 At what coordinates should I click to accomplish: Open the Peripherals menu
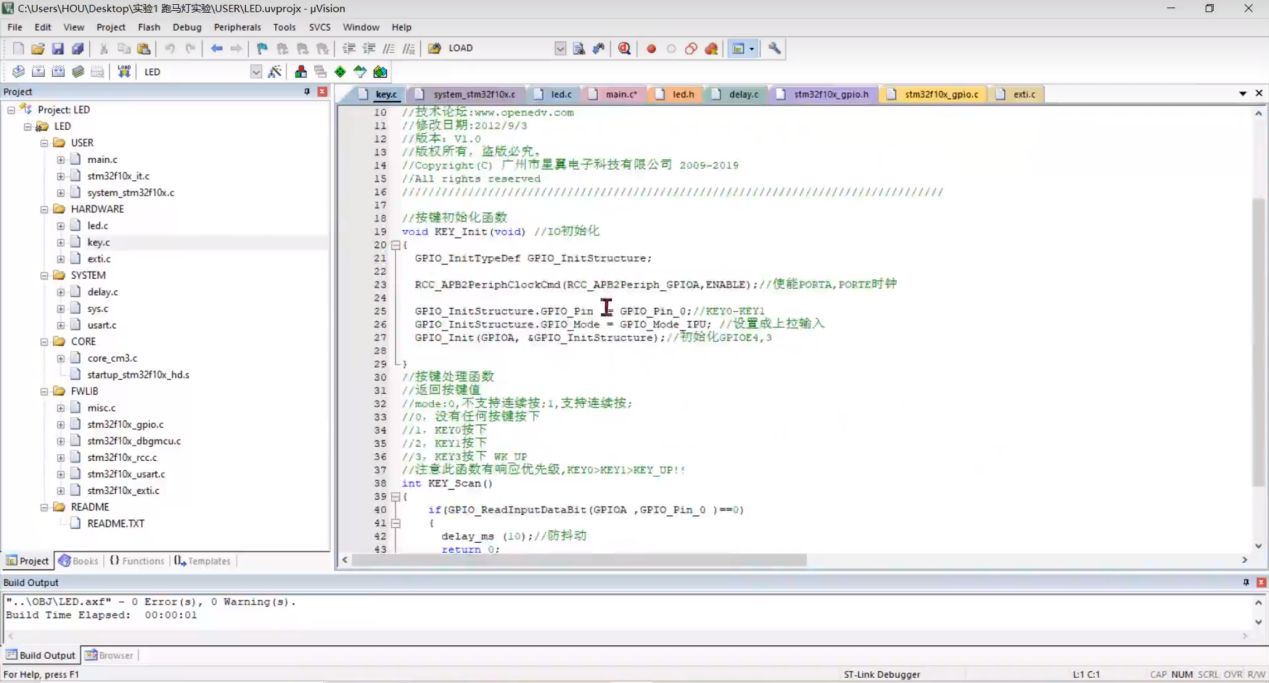pos(237,27)
